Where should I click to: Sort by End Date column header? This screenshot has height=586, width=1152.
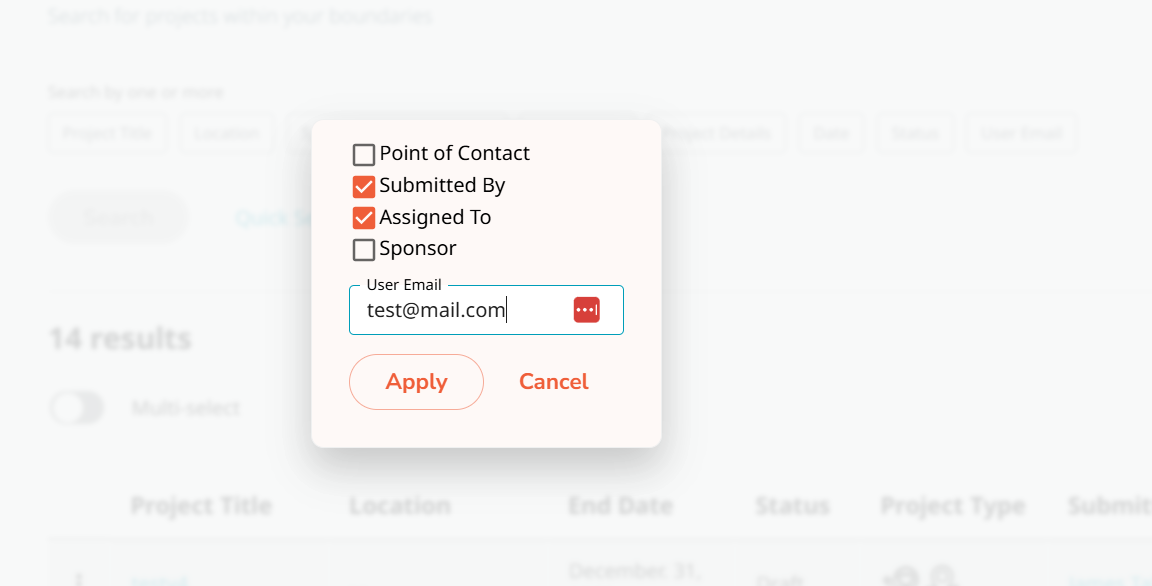pos(620,506)
